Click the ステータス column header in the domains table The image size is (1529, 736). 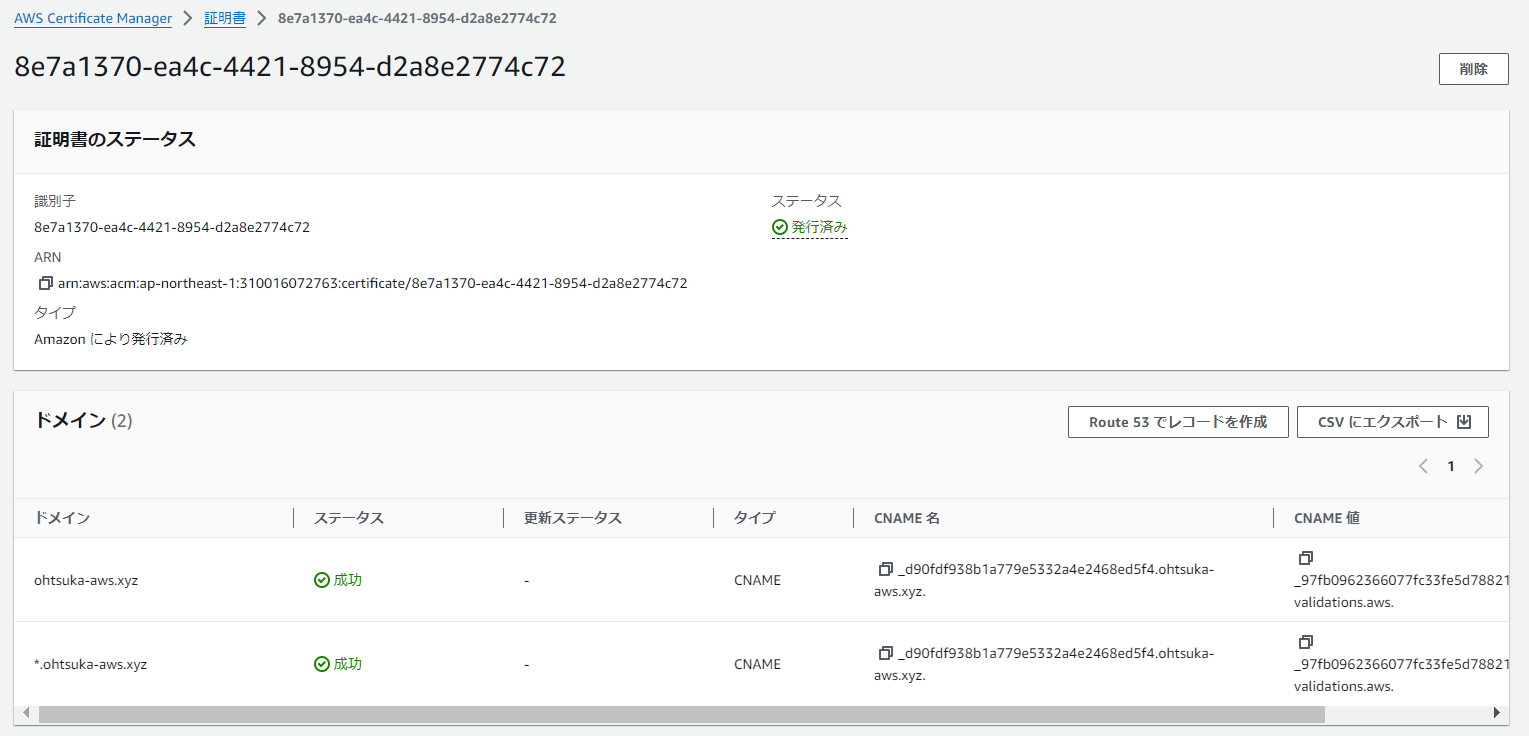click(349, 518)
